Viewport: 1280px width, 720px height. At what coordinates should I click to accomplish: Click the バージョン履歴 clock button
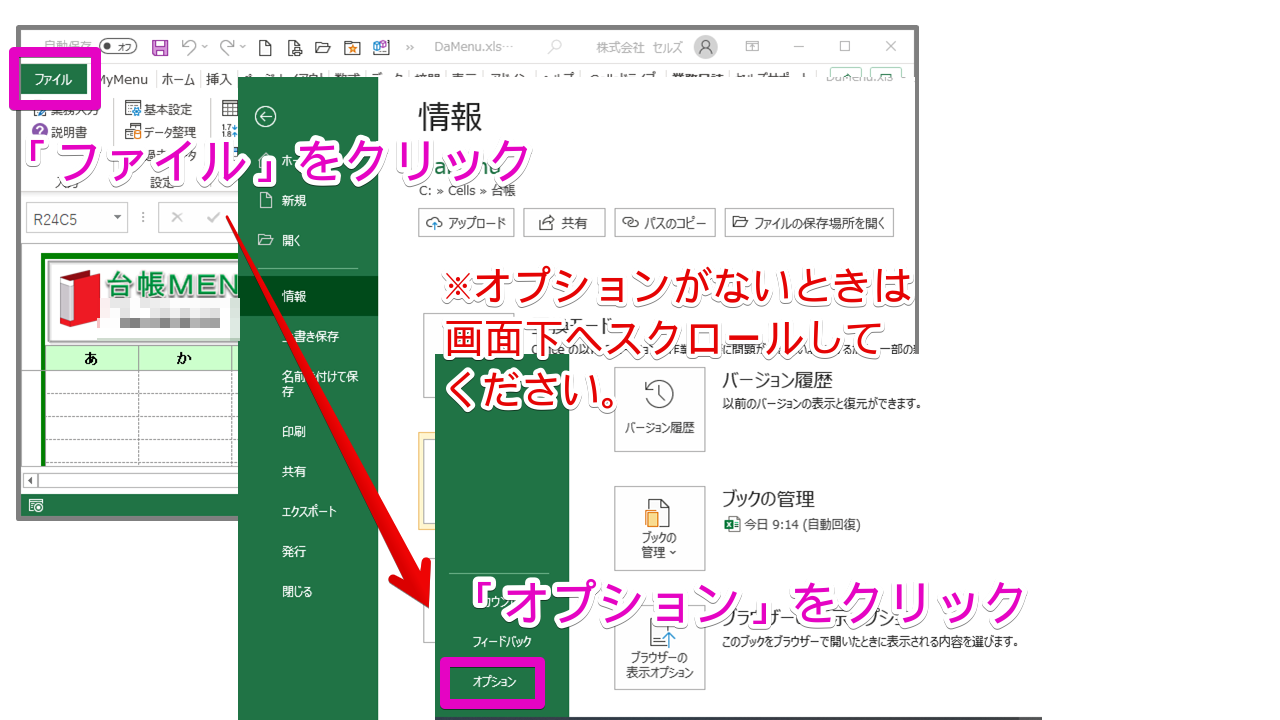click(659, 408)
